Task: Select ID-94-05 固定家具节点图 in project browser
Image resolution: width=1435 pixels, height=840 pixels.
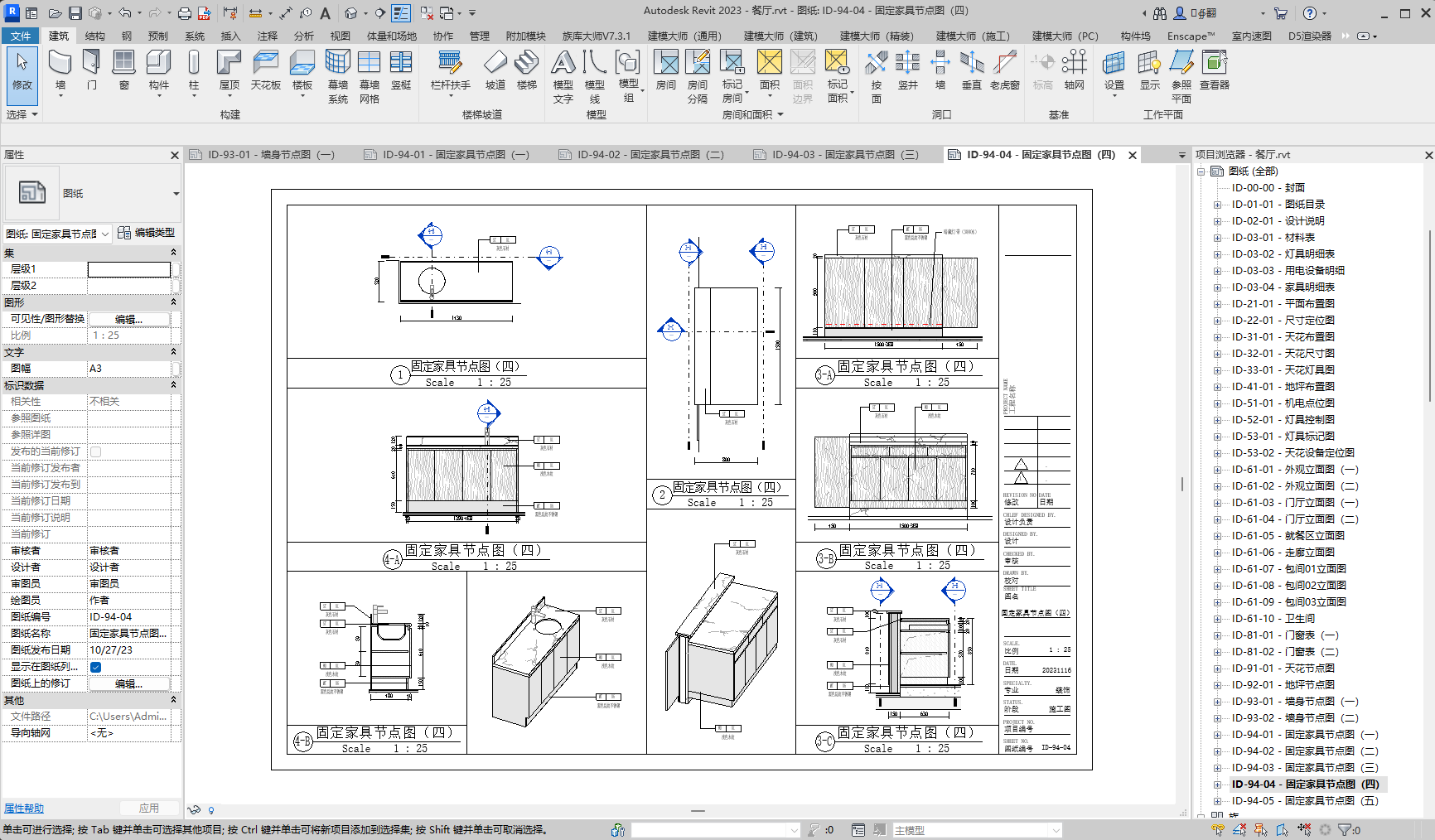Action: pos(1304,801)
